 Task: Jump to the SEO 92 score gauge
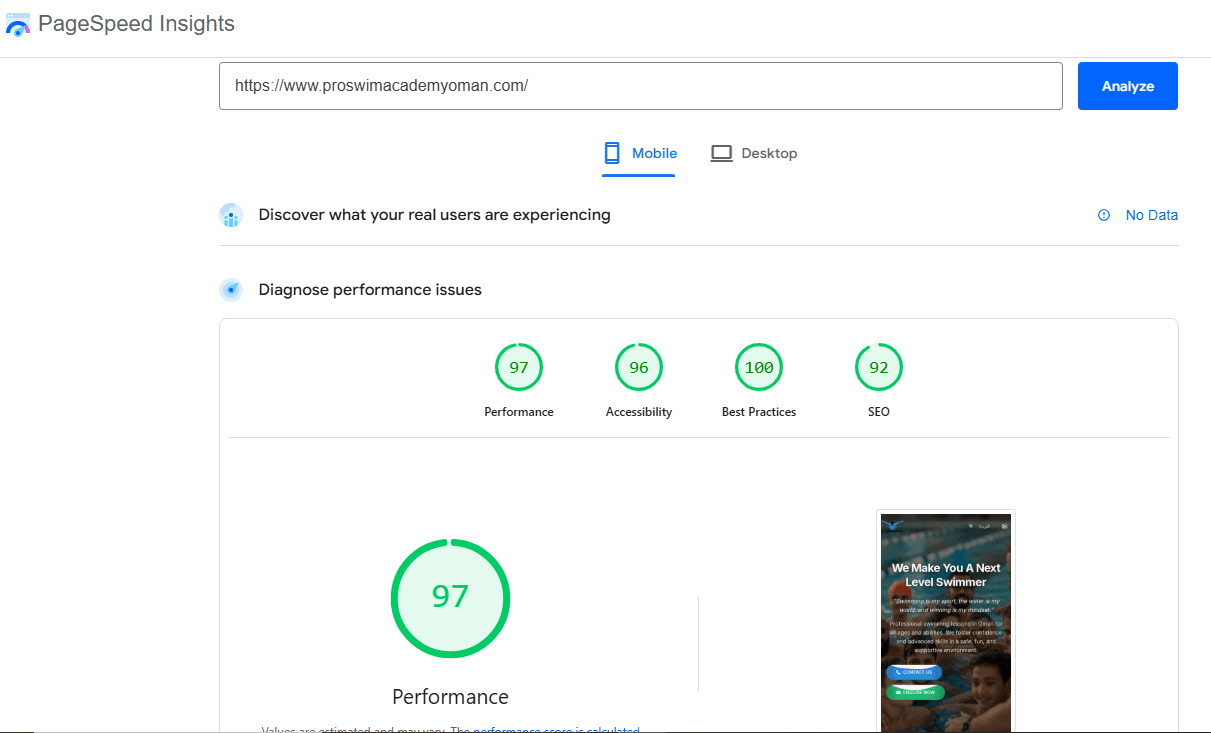[879, 368]
